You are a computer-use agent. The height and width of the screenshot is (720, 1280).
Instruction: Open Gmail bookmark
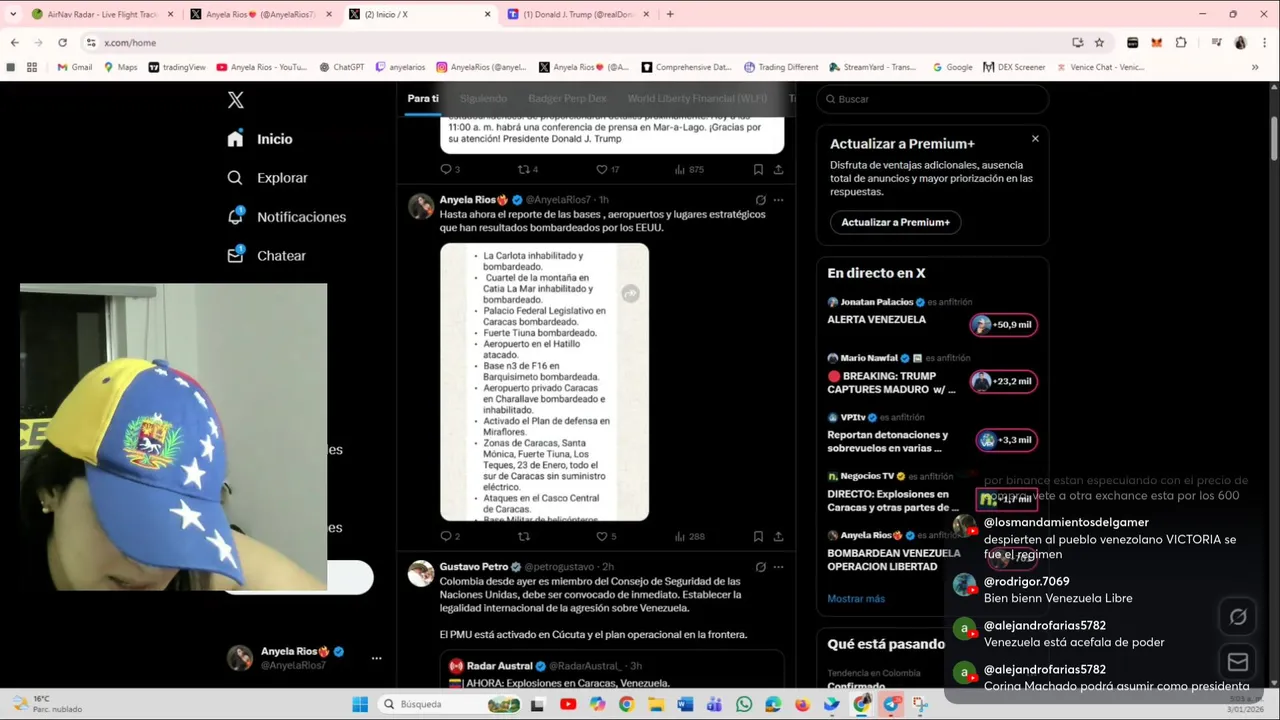75,67
